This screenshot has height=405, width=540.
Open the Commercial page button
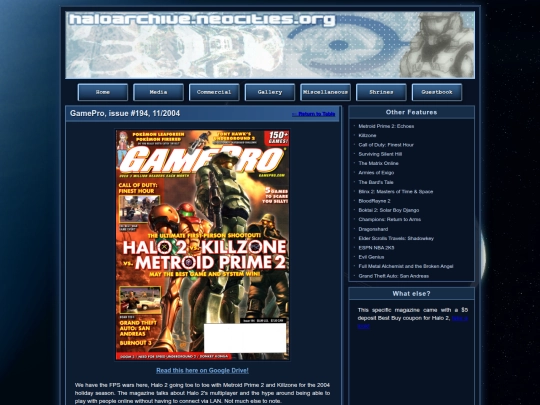(214, 92)
